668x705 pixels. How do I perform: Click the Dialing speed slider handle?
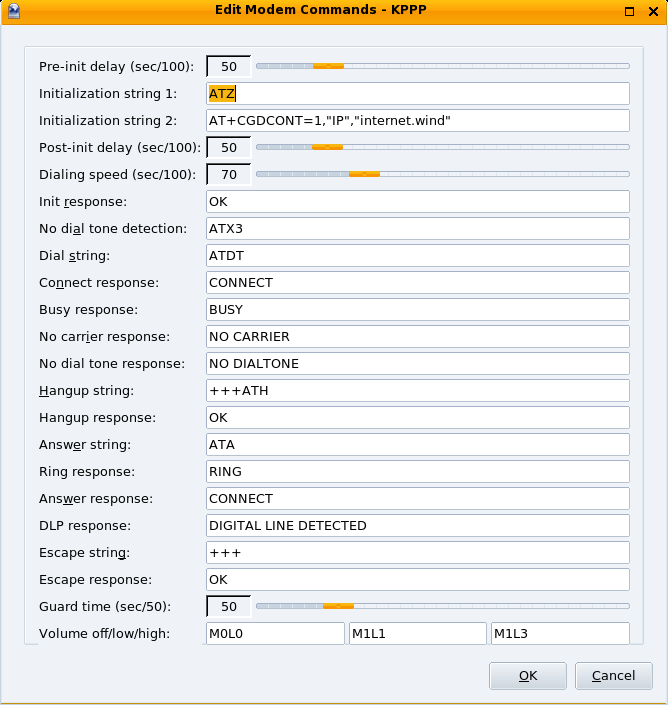pos(365,174)
